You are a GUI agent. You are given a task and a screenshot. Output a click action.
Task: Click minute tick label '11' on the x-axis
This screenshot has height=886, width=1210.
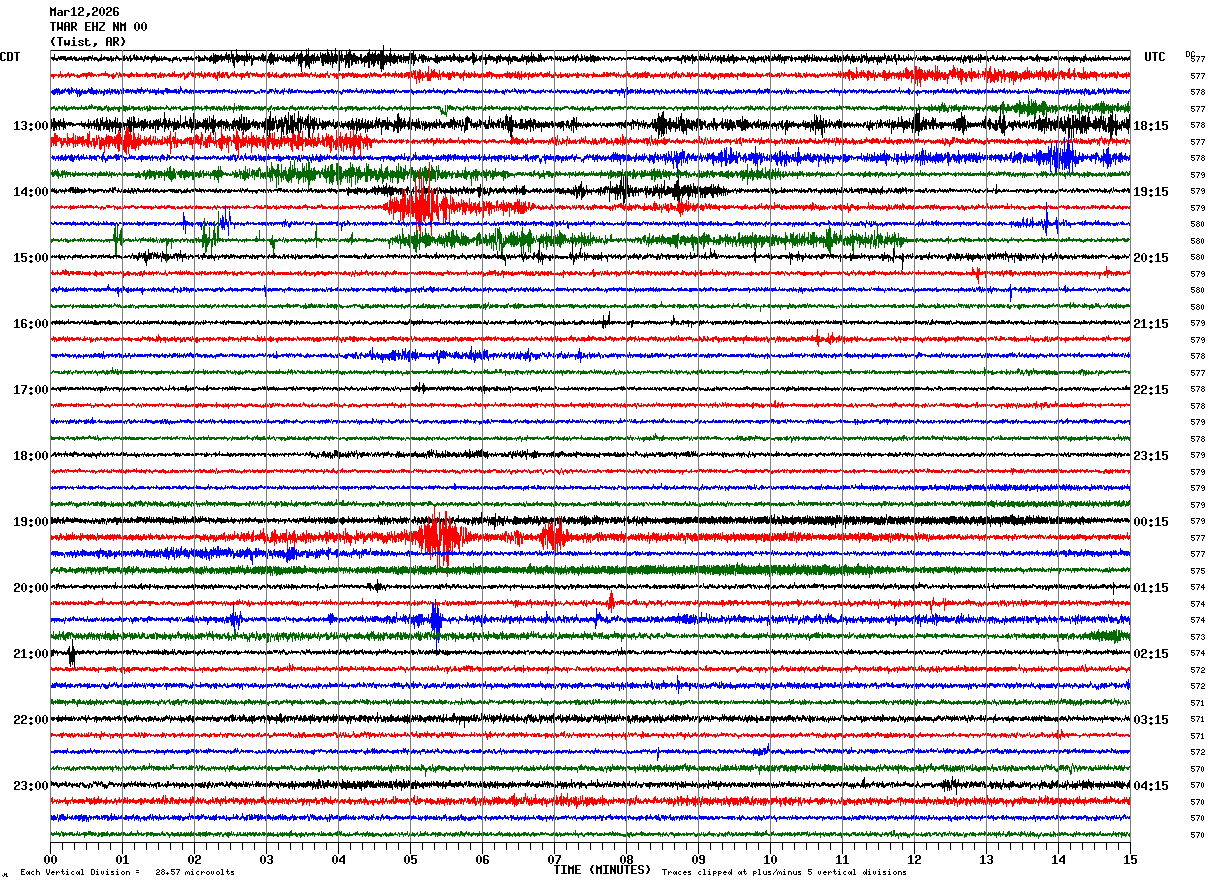(x=842, y=859)
